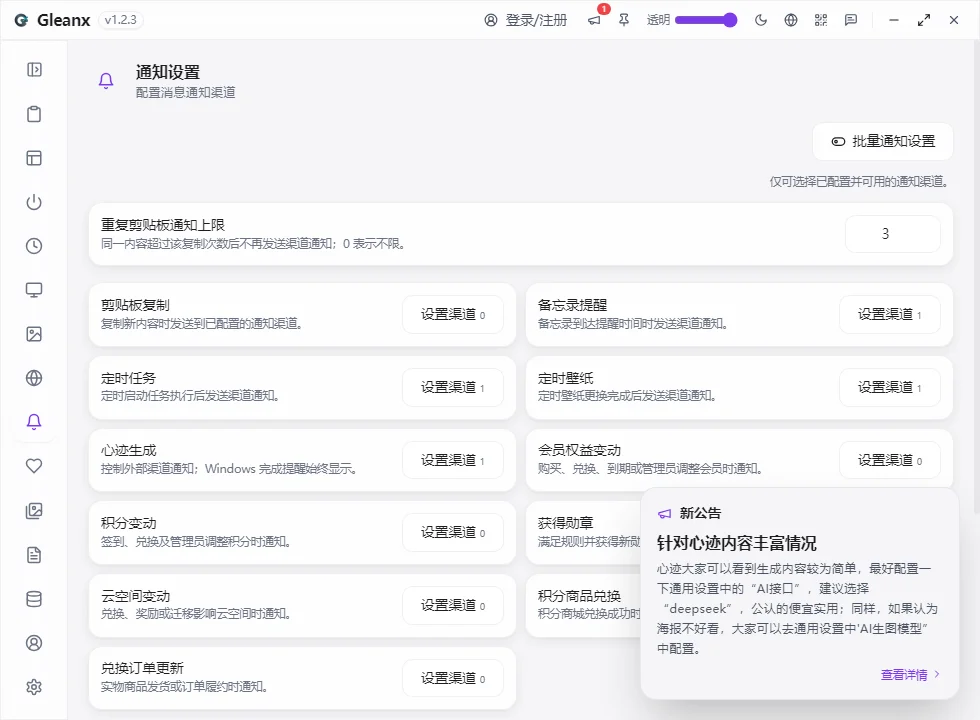Open 设置渠道 for 会员权益变动

890,460
